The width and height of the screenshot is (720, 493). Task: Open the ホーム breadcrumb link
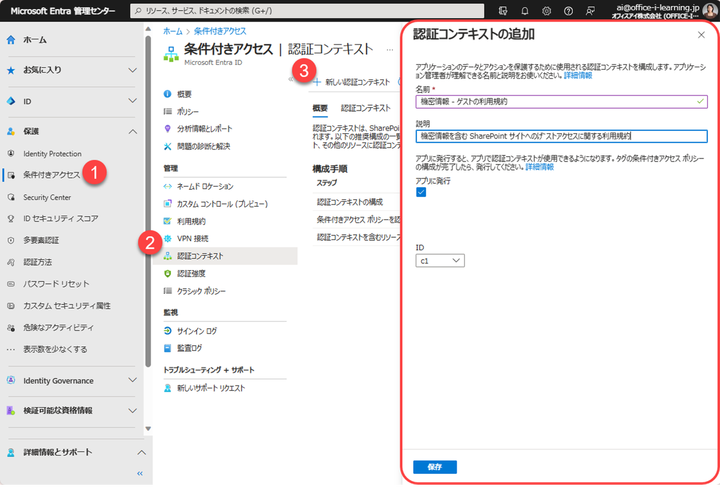point(173,31)
